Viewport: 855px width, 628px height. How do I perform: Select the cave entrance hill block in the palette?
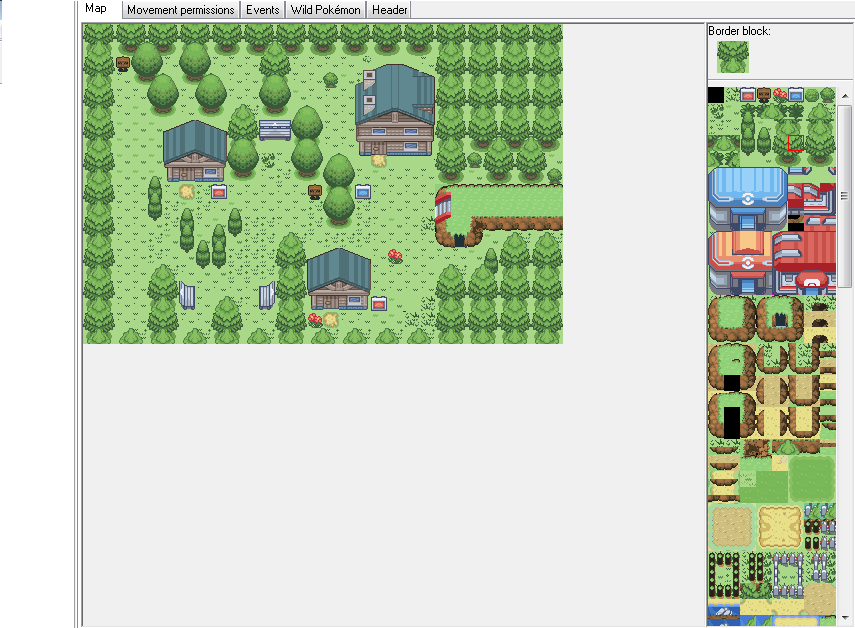(780, 319)
